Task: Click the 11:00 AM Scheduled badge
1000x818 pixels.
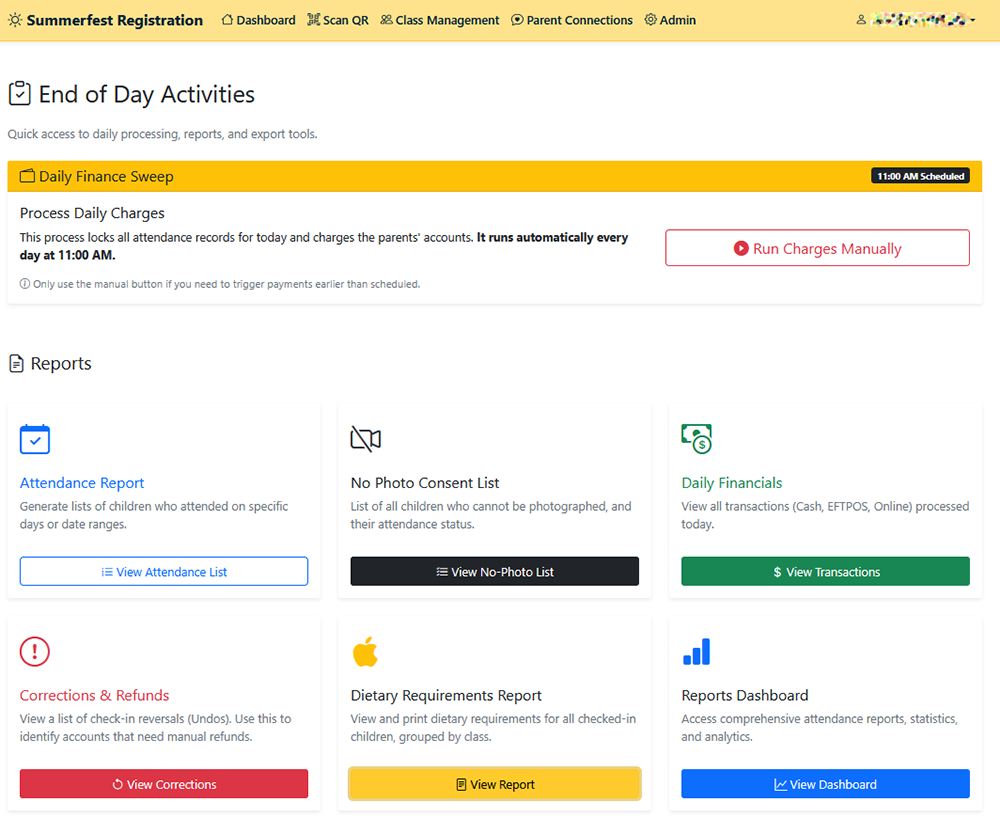Action: point(920,176)
